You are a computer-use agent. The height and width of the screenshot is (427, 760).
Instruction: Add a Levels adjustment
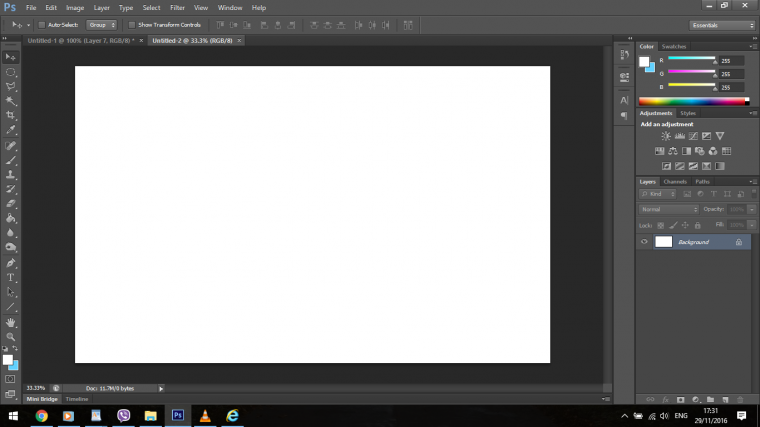tap(680, 136)
